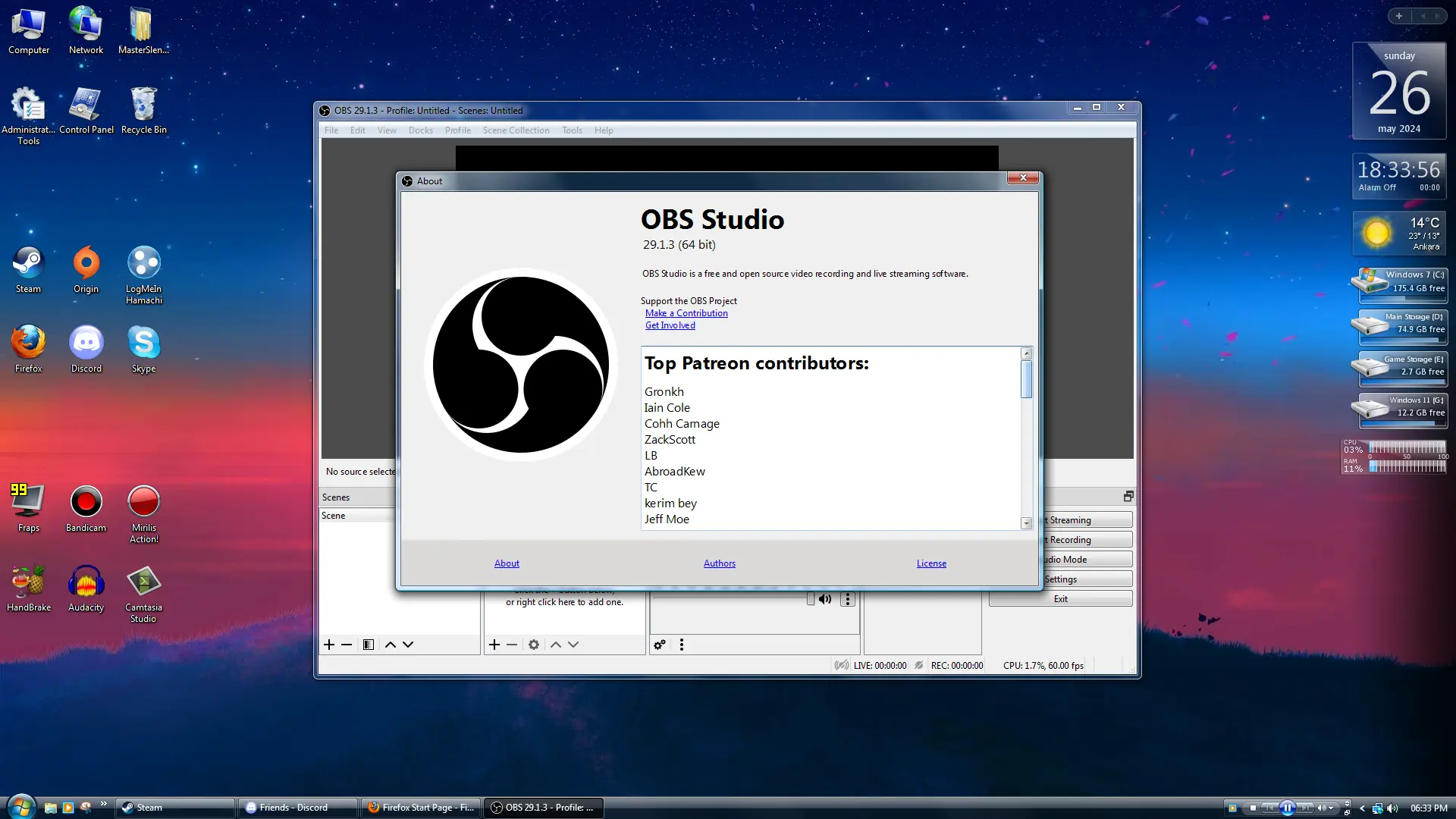Pop out the Controls dock float icon
This screenshot has width=1456, height=819.
(x=1128, y=496)
